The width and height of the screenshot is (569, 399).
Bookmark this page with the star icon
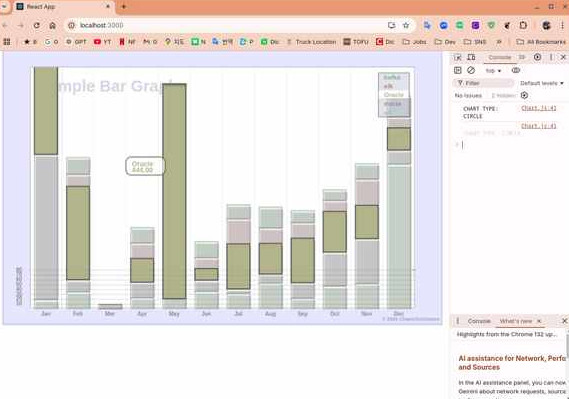point(406,25)
